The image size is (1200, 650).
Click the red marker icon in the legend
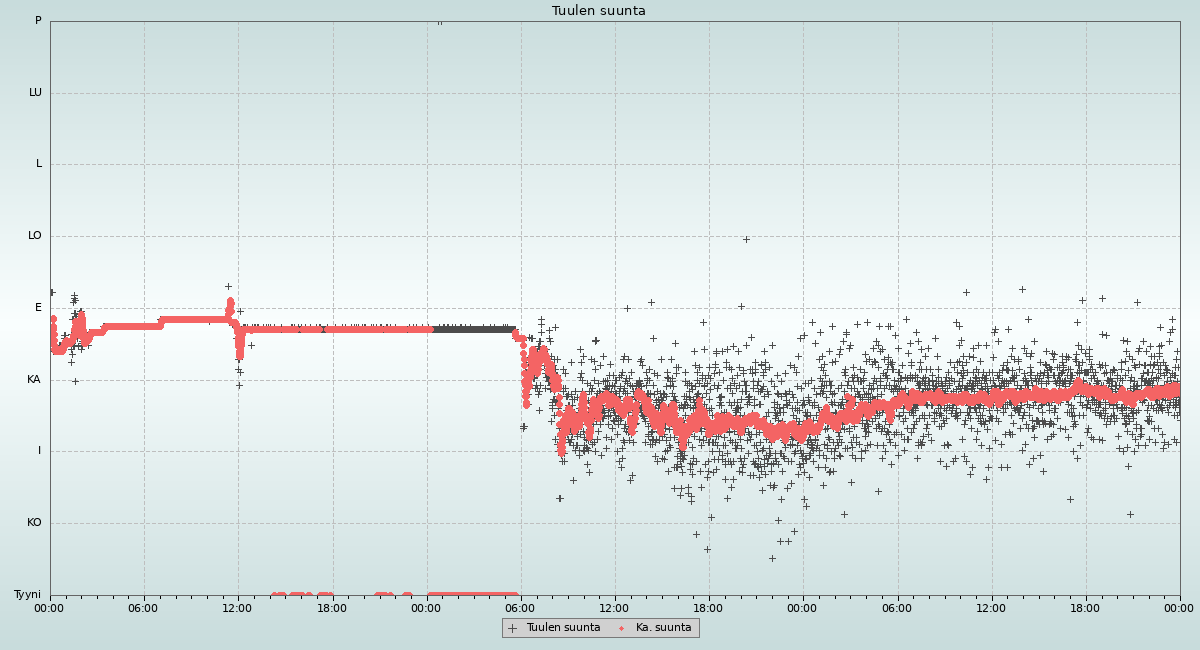[621, 628]
